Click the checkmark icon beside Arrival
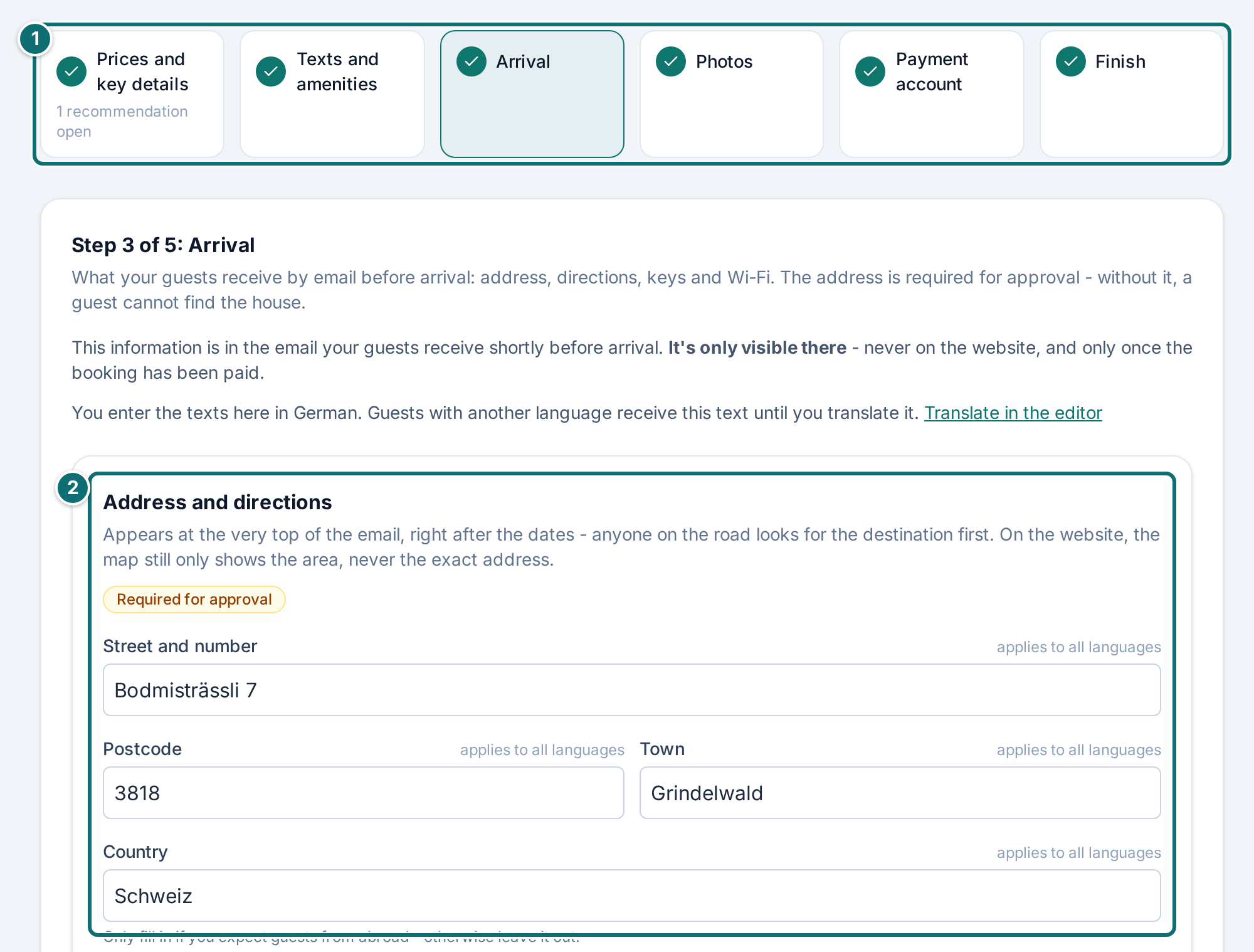Screen dimensions: 1254x952 coord(472,61)
